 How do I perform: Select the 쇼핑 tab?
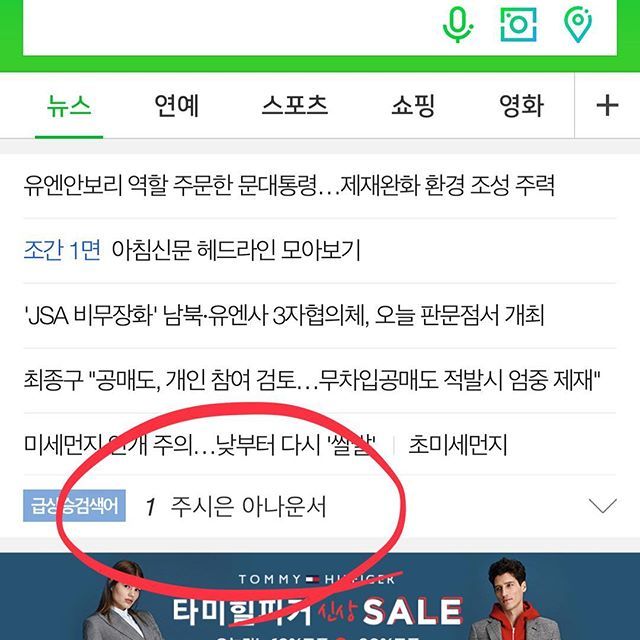point(413,106)
